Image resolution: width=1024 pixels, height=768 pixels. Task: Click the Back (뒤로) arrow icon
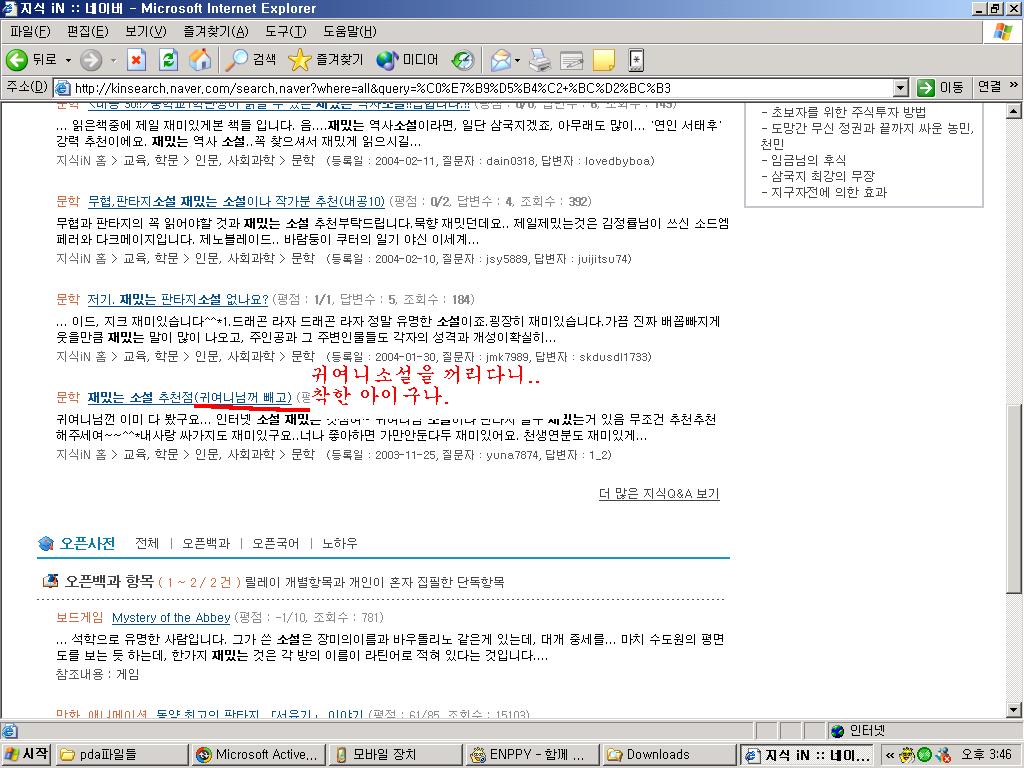click(17, 60)
